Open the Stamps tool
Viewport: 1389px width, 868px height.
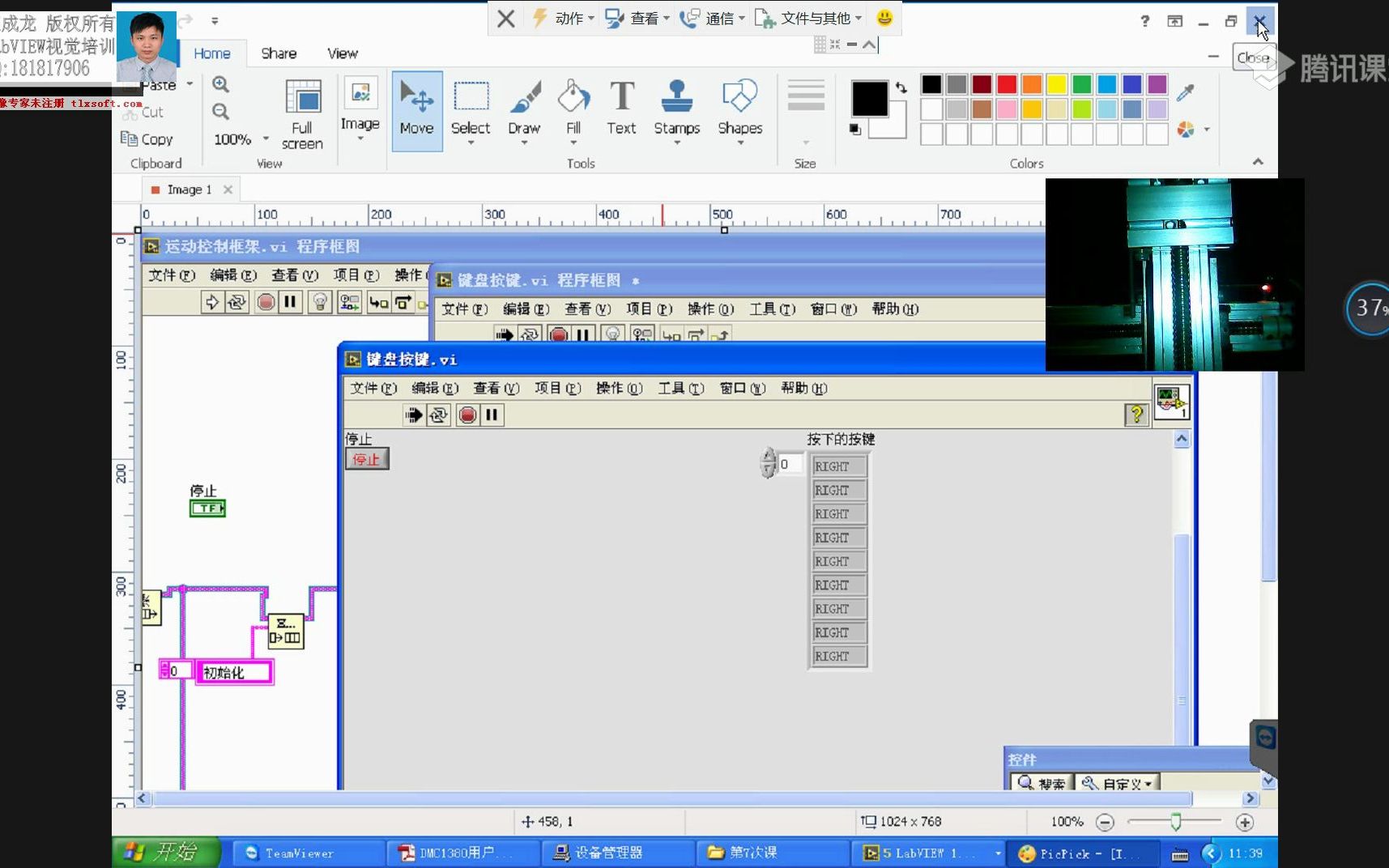coord(676,105)
